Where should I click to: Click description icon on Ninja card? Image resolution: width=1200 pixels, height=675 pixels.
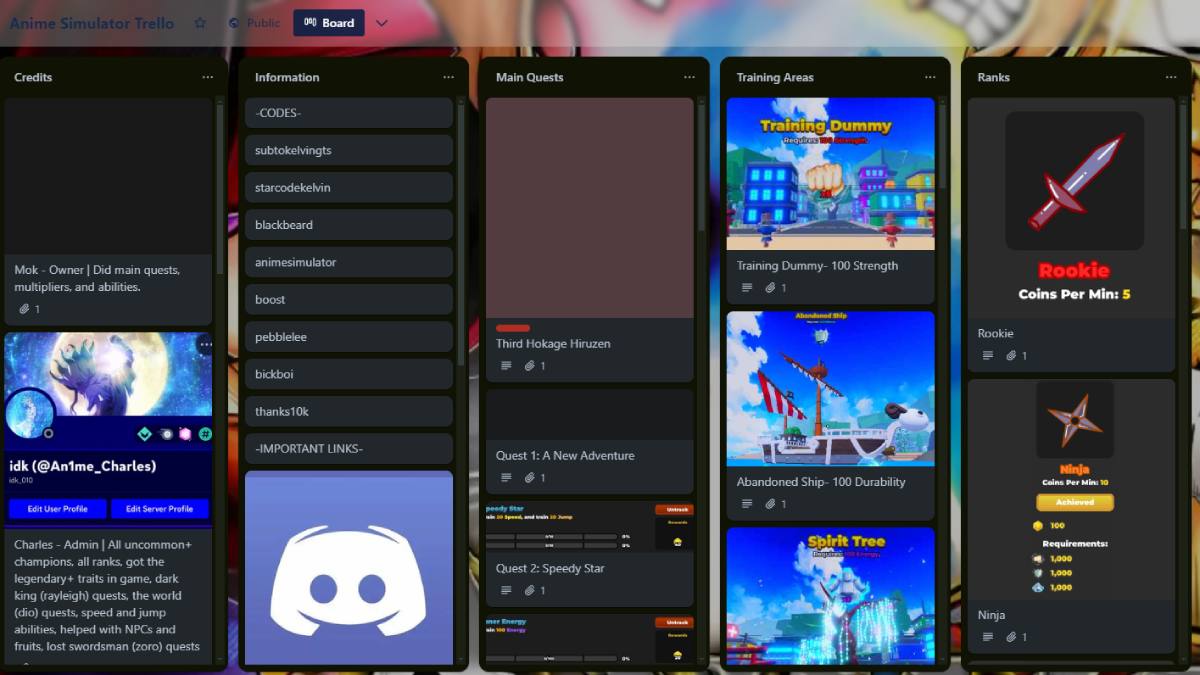click(x=988, y=637)
